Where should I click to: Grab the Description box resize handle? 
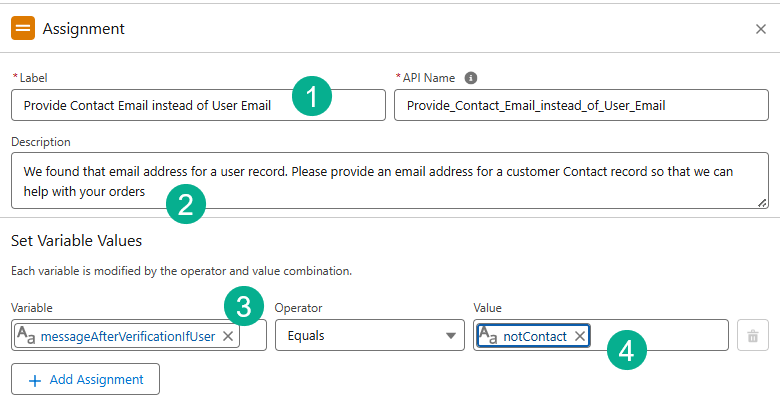(x=762, y=202)
